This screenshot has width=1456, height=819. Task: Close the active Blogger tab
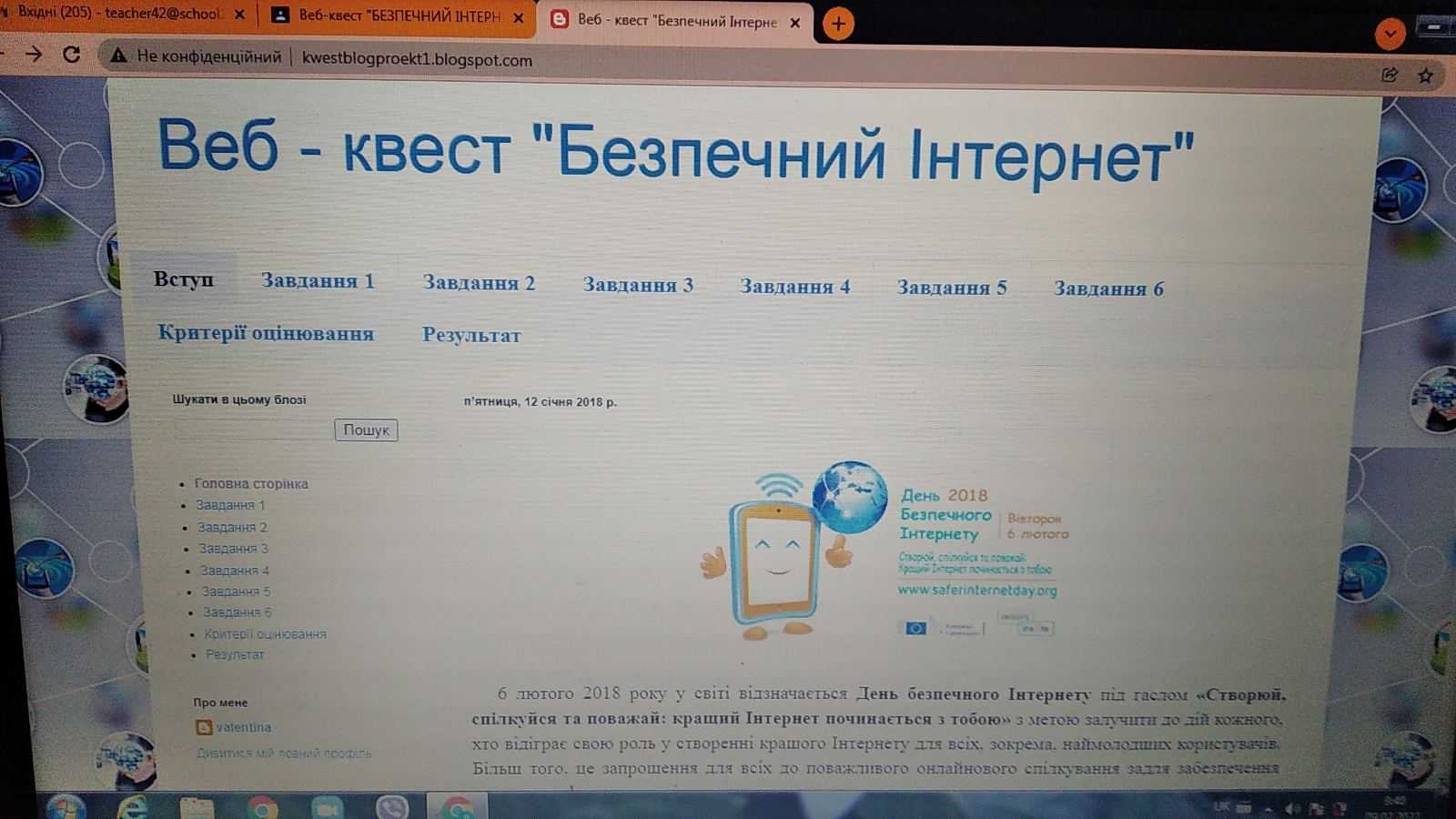tap(794, 23)
